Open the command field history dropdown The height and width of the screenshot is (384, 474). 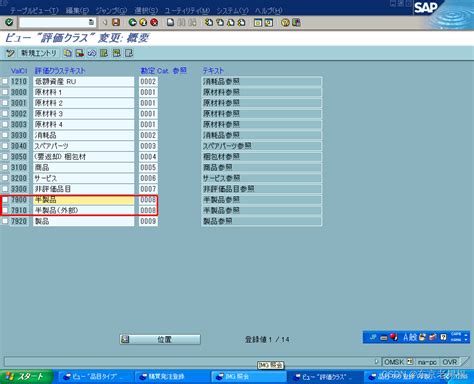click(x=91, y=22)
